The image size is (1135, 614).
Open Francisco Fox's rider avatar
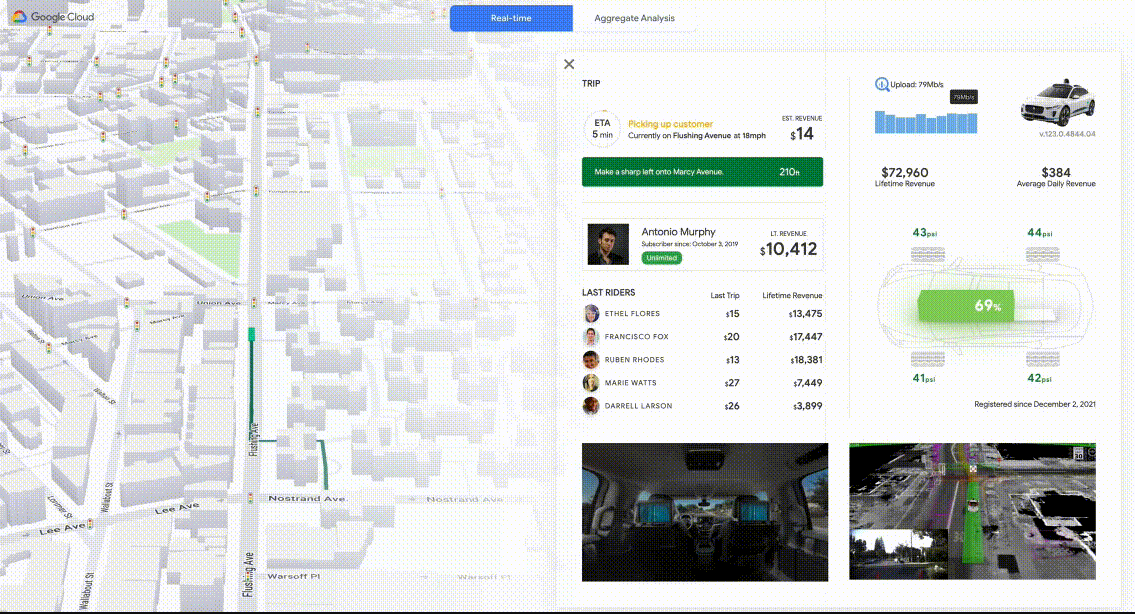[591, 336]
